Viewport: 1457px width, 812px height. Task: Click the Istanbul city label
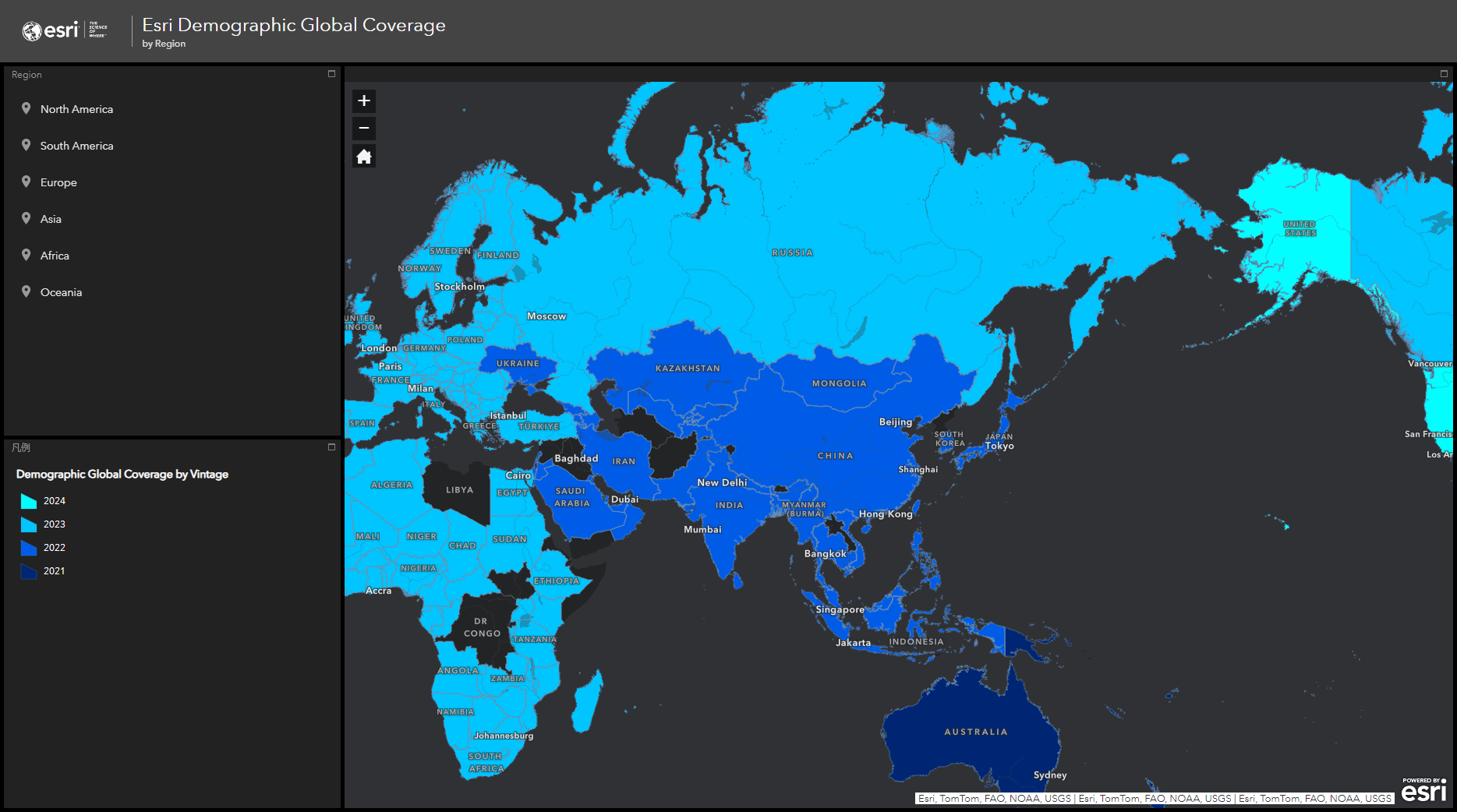(507, 416)
